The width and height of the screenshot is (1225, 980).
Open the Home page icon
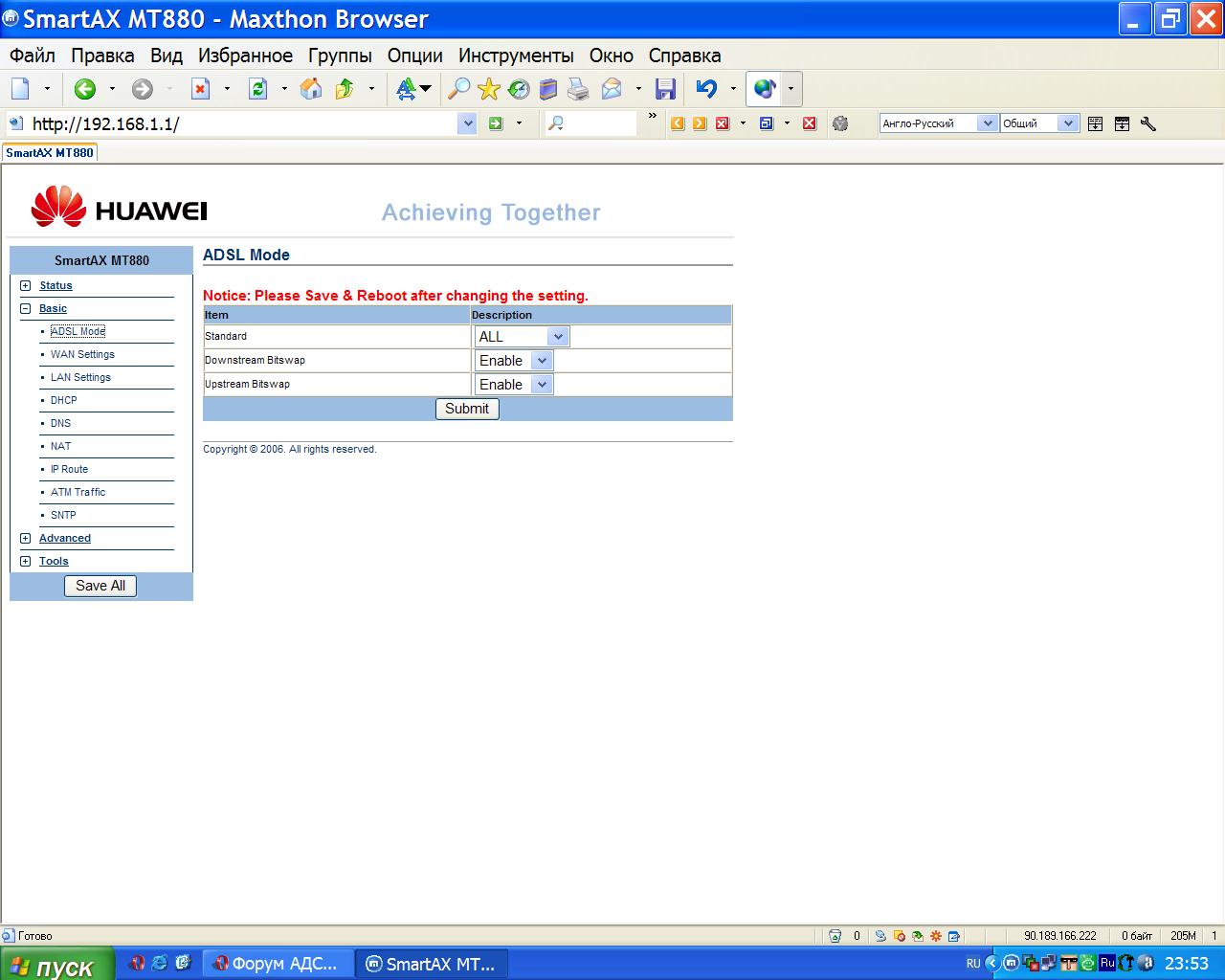(311, 89)
